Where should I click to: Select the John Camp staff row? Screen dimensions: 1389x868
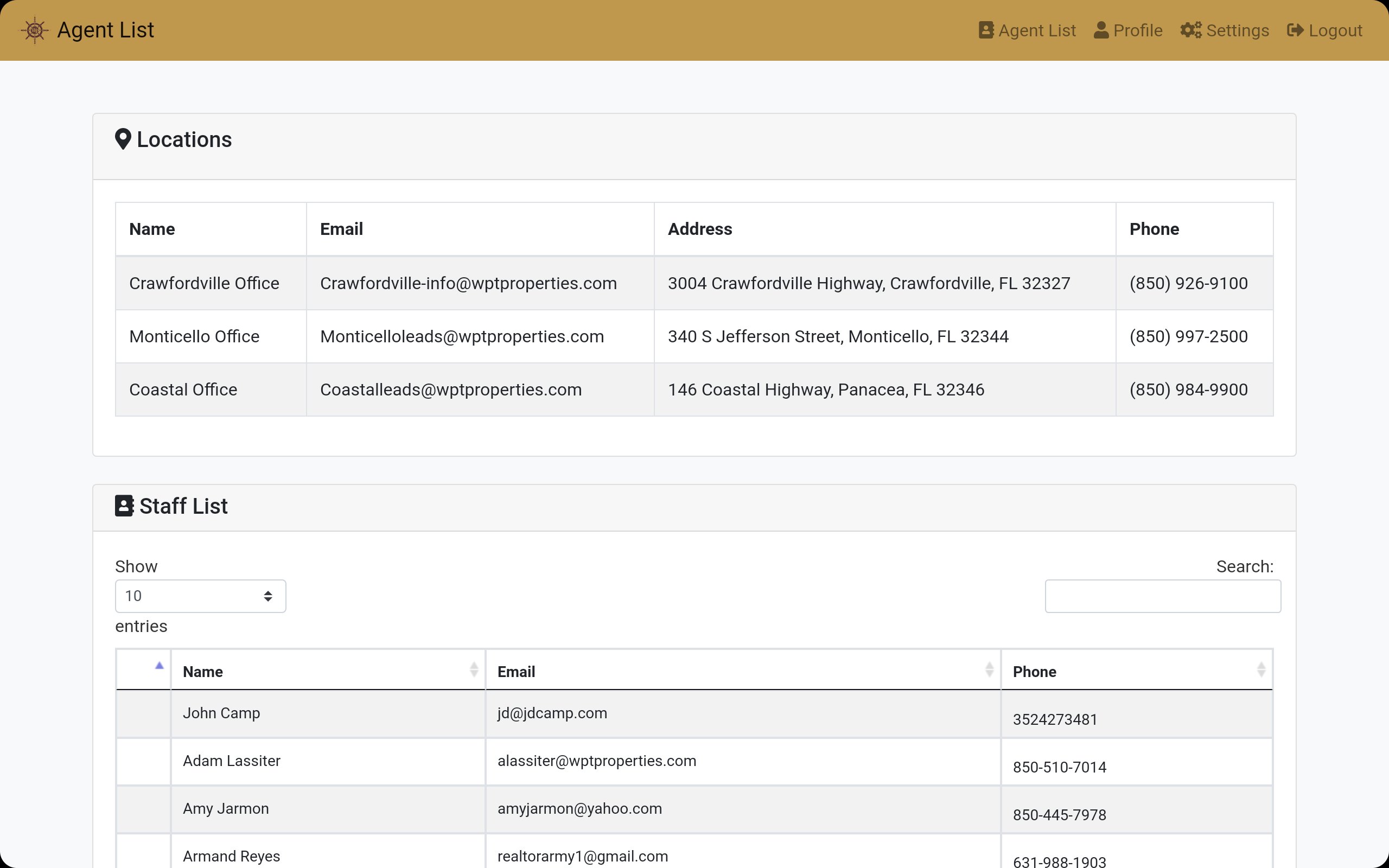coord(221,713)
